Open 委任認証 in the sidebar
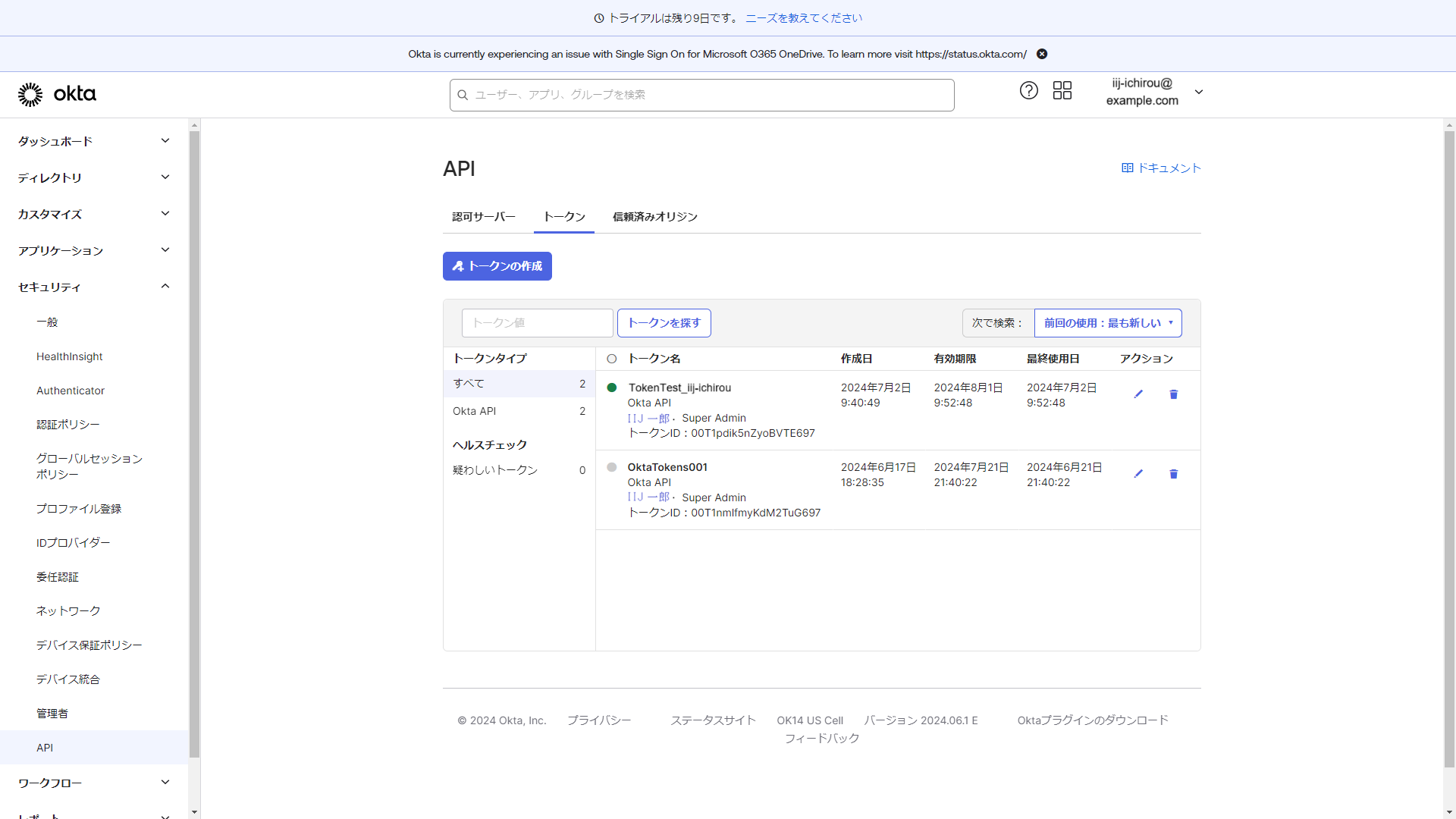The image size is (1456, 819). [58, 577]
